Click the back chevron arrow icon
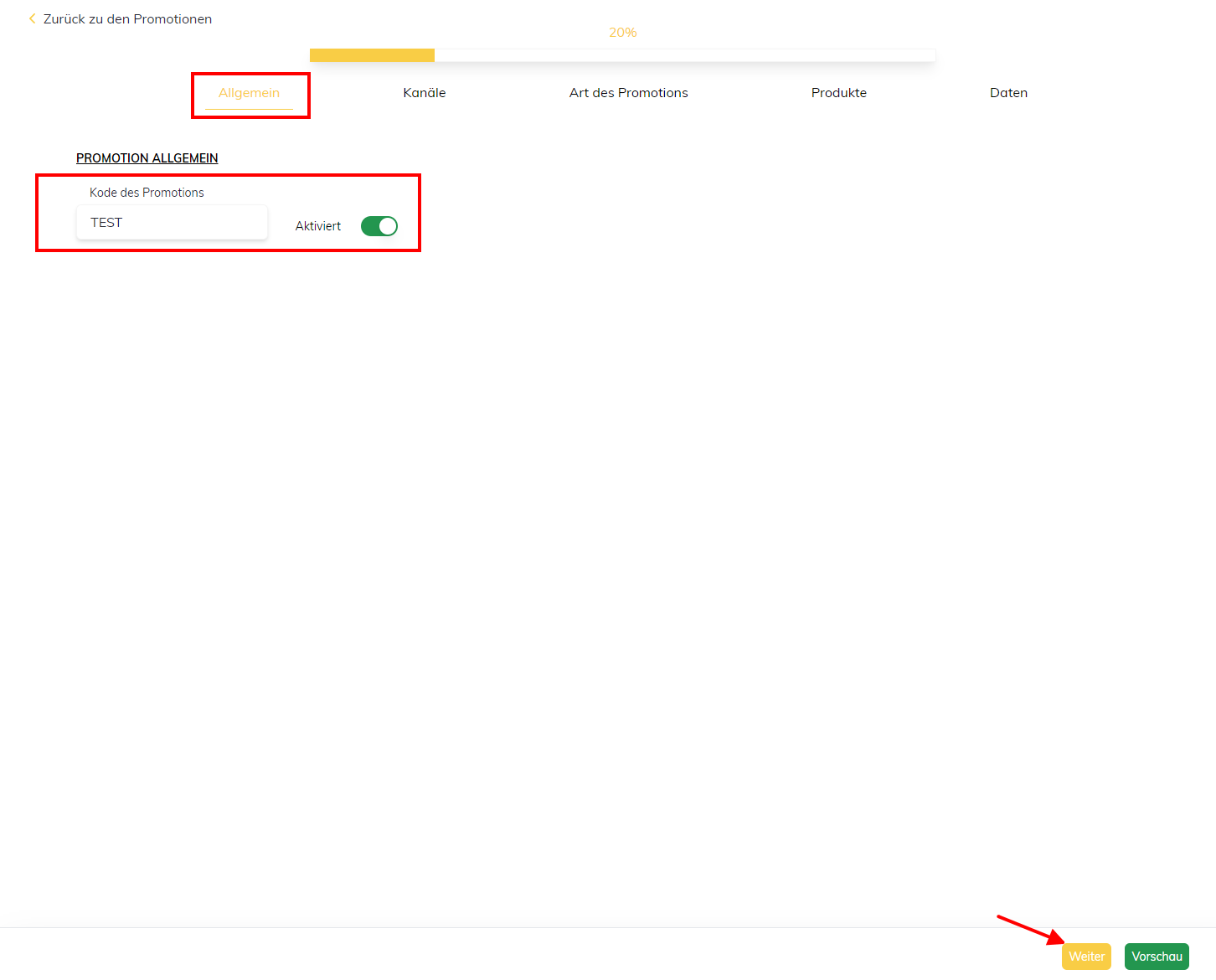 32,18
